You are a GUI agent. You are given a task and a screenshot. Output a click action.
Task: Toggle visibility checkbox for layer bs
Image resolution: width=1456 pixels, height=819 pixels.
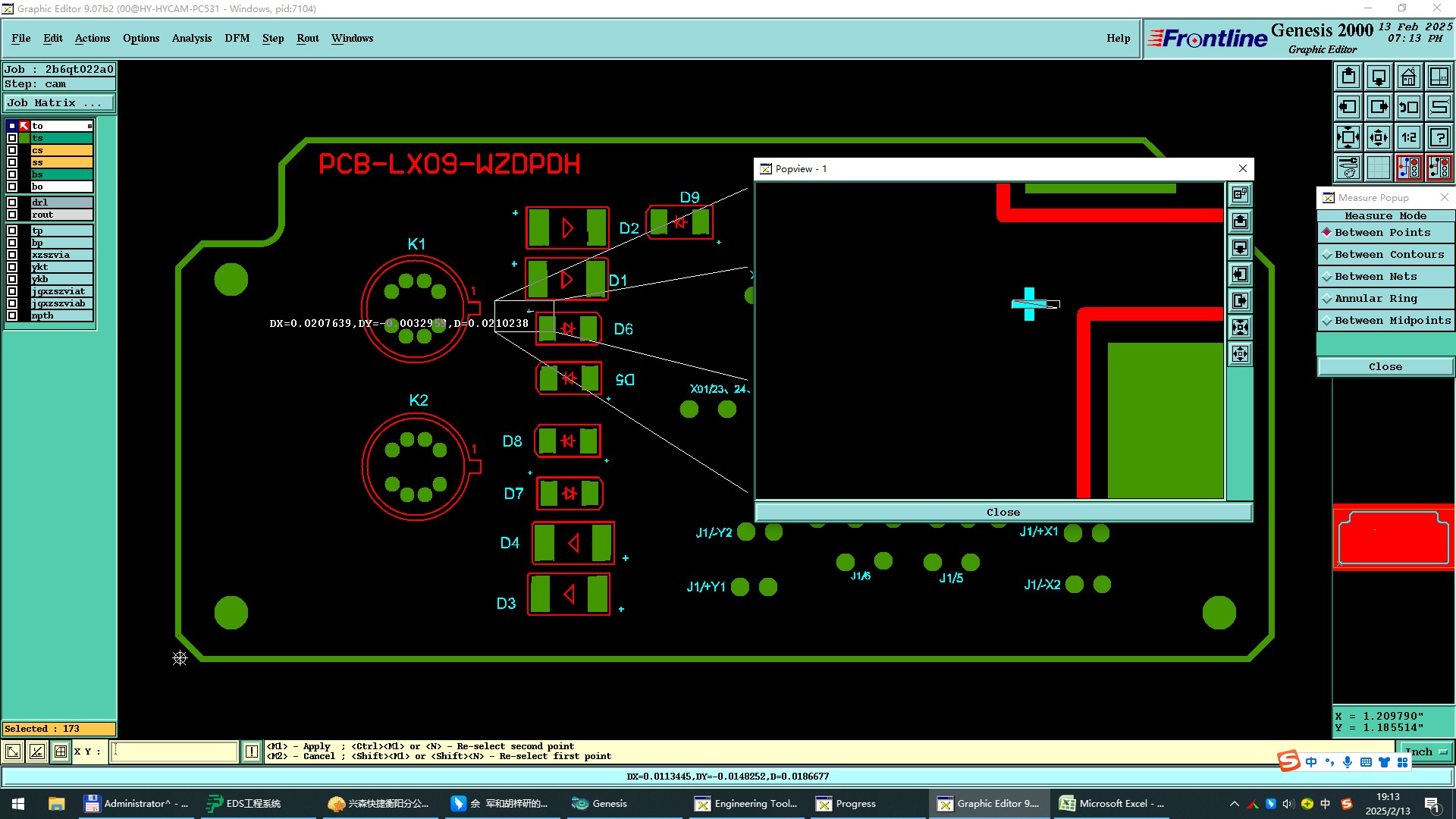point(12,174)
